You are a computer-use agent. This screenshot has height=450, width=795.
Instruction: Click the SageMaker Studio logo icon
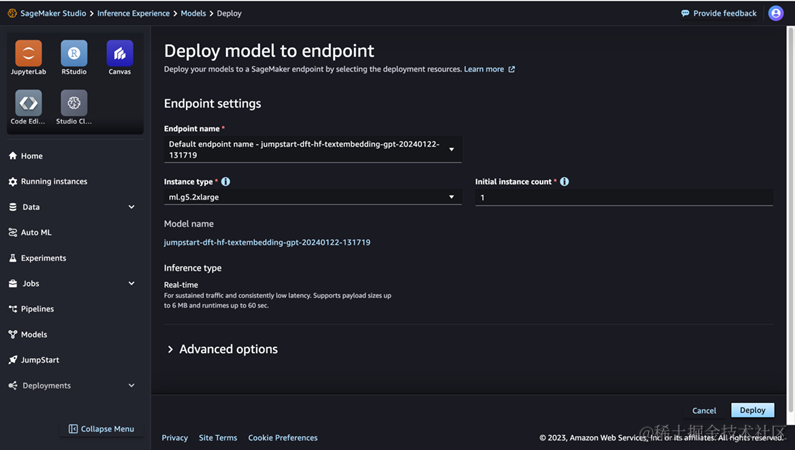click(x=12, y=13)
